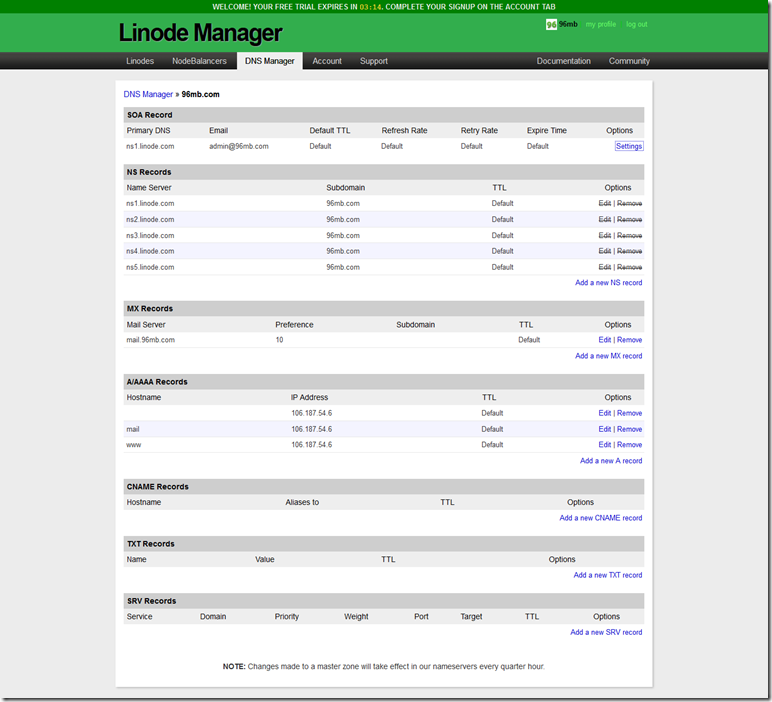Click the 96mb.com subdomain in ns5 row
The width and height of the screenshot is (772, 702).
(343, 267)
